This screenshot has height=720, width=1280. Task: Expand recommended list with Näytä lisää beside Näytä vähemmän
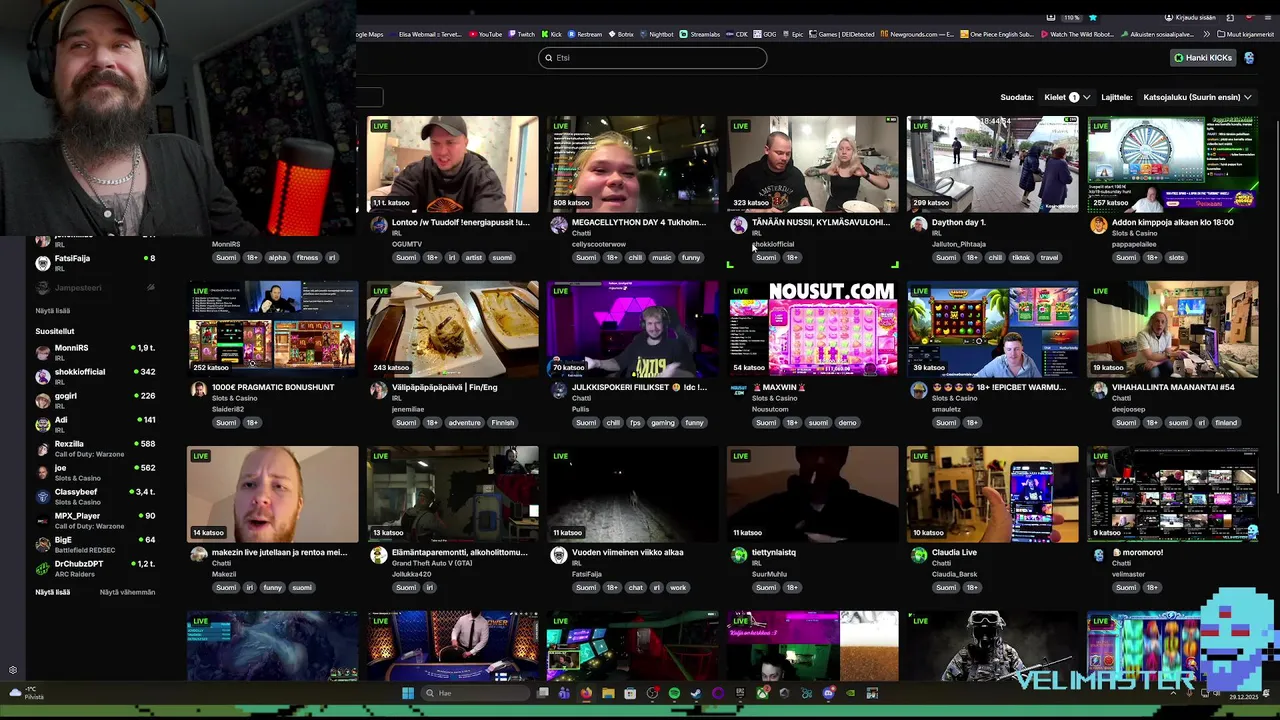click(x=53, y=592)
